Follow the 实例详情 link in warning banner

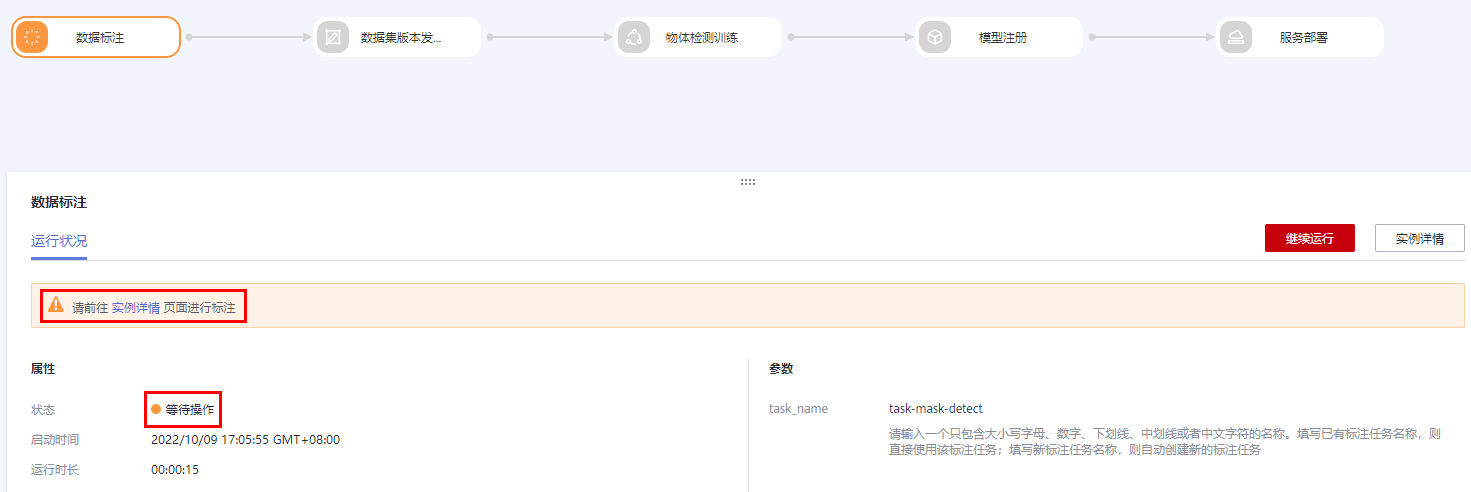(x=135, y=308)
